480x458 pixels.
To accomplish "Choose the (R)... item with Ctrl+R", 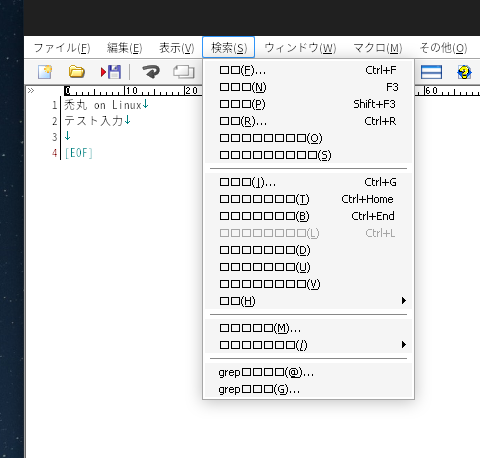I will (x=308, y=121).
